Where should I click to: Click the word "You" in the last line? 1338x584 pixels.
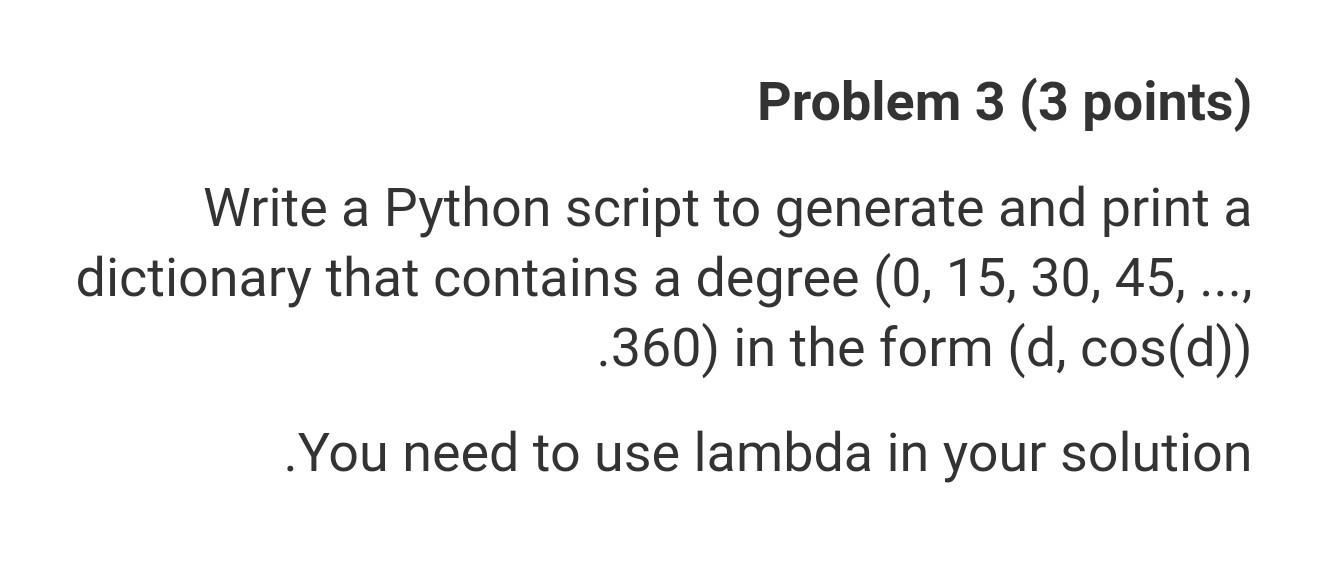[343, 452]
